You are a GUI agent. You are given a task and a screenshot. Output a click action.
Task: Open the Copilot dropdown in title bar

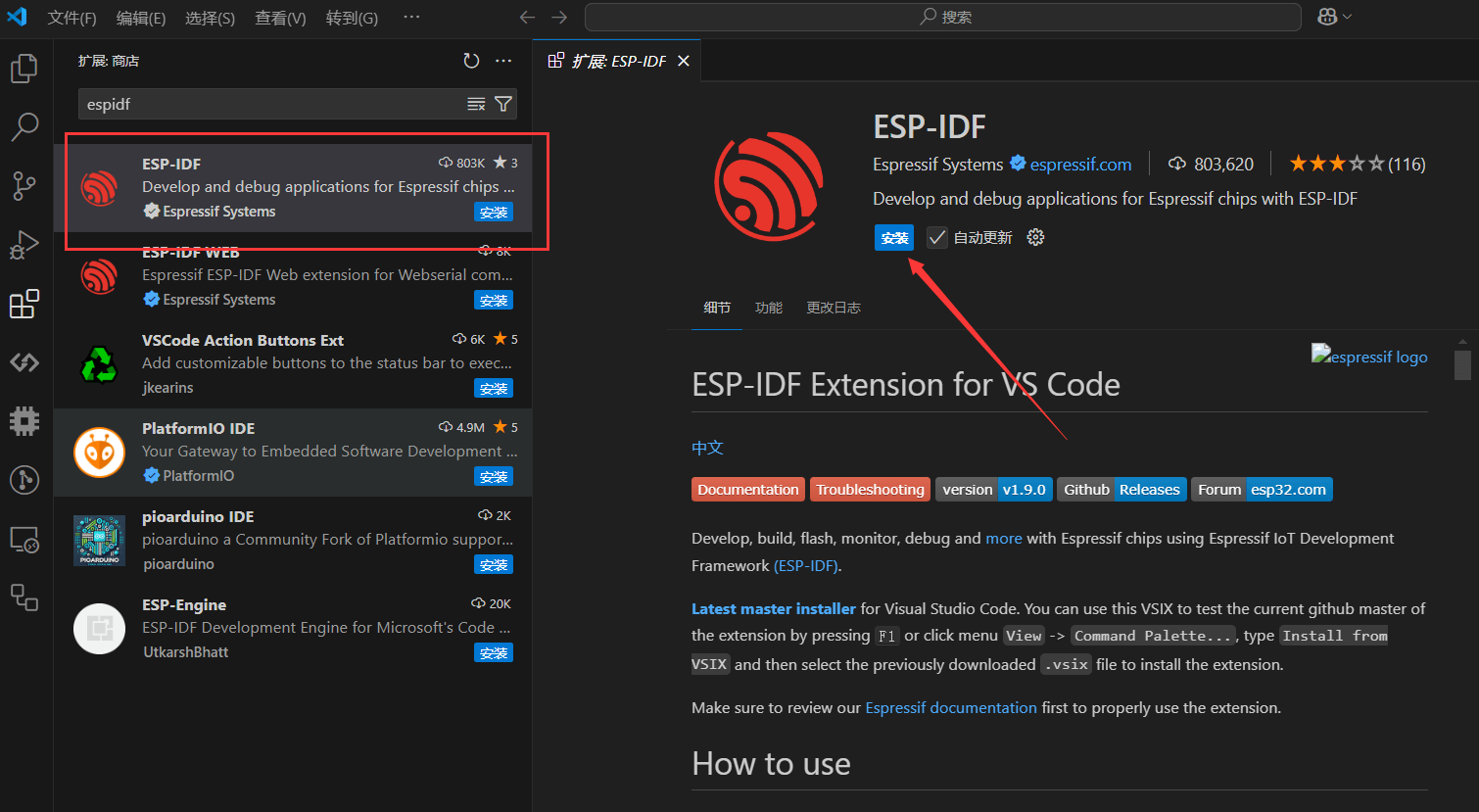pos(1334,17)
